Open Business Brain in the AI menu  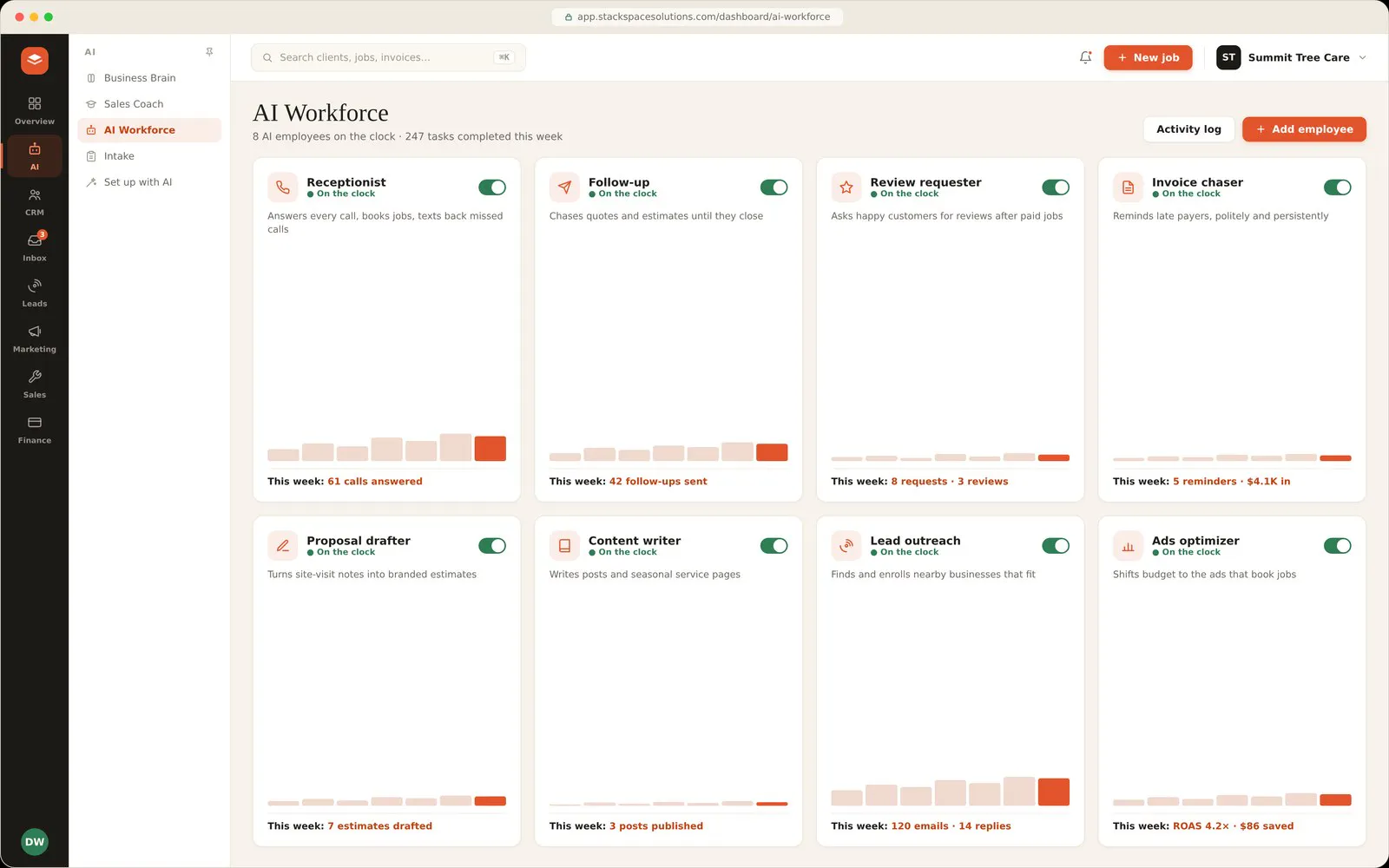(x=149, y=78)
